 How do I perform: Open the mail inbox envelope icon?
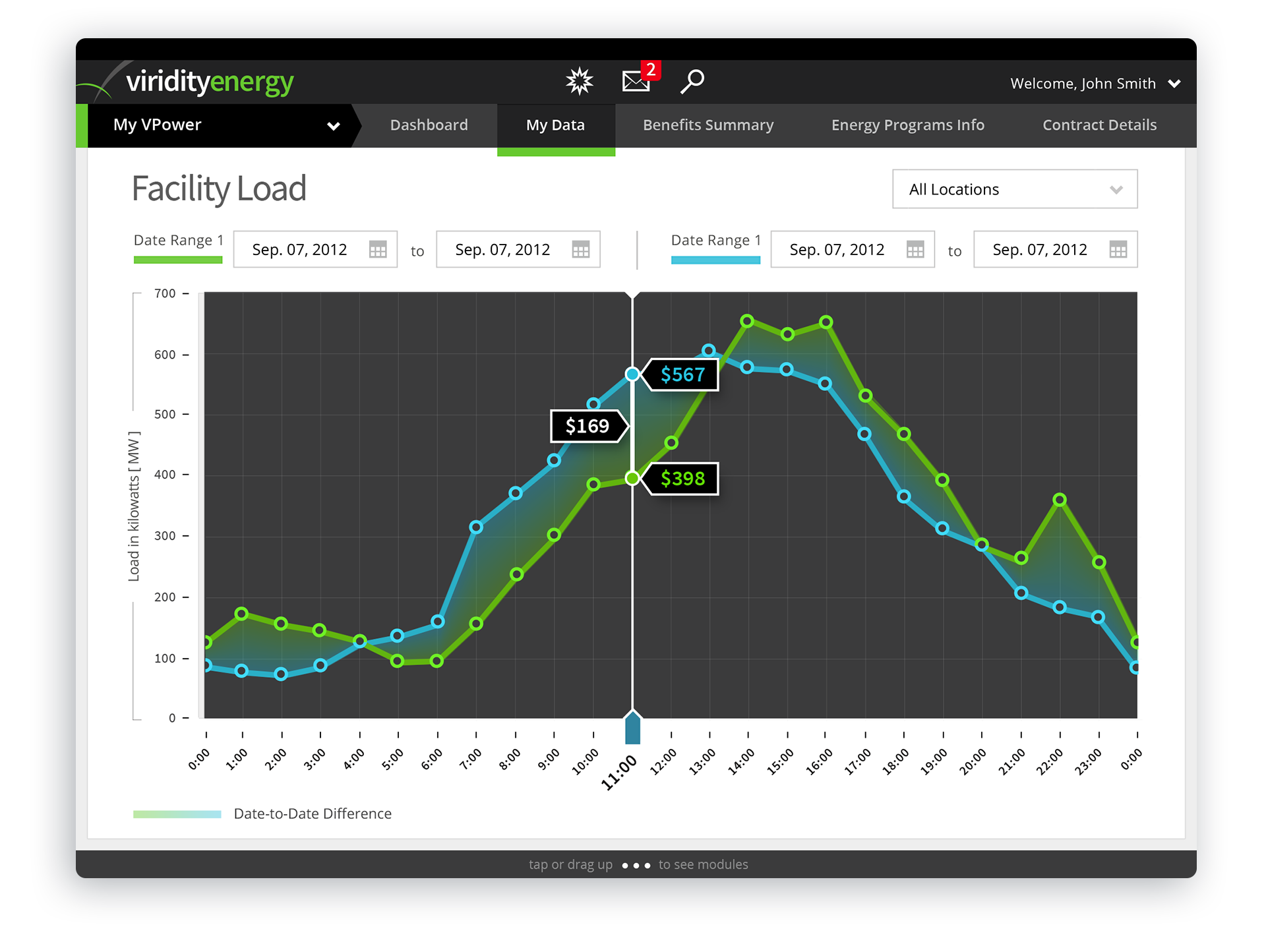click(636, 81)
